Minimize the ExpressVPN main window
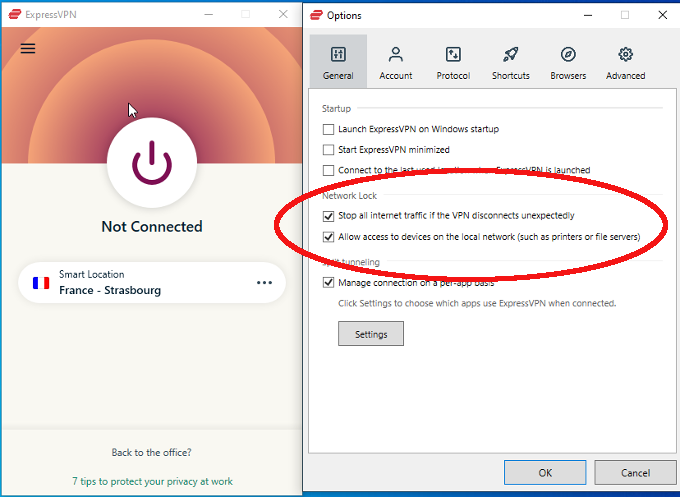This screenshot has height=497, width=680. point(209,14)
